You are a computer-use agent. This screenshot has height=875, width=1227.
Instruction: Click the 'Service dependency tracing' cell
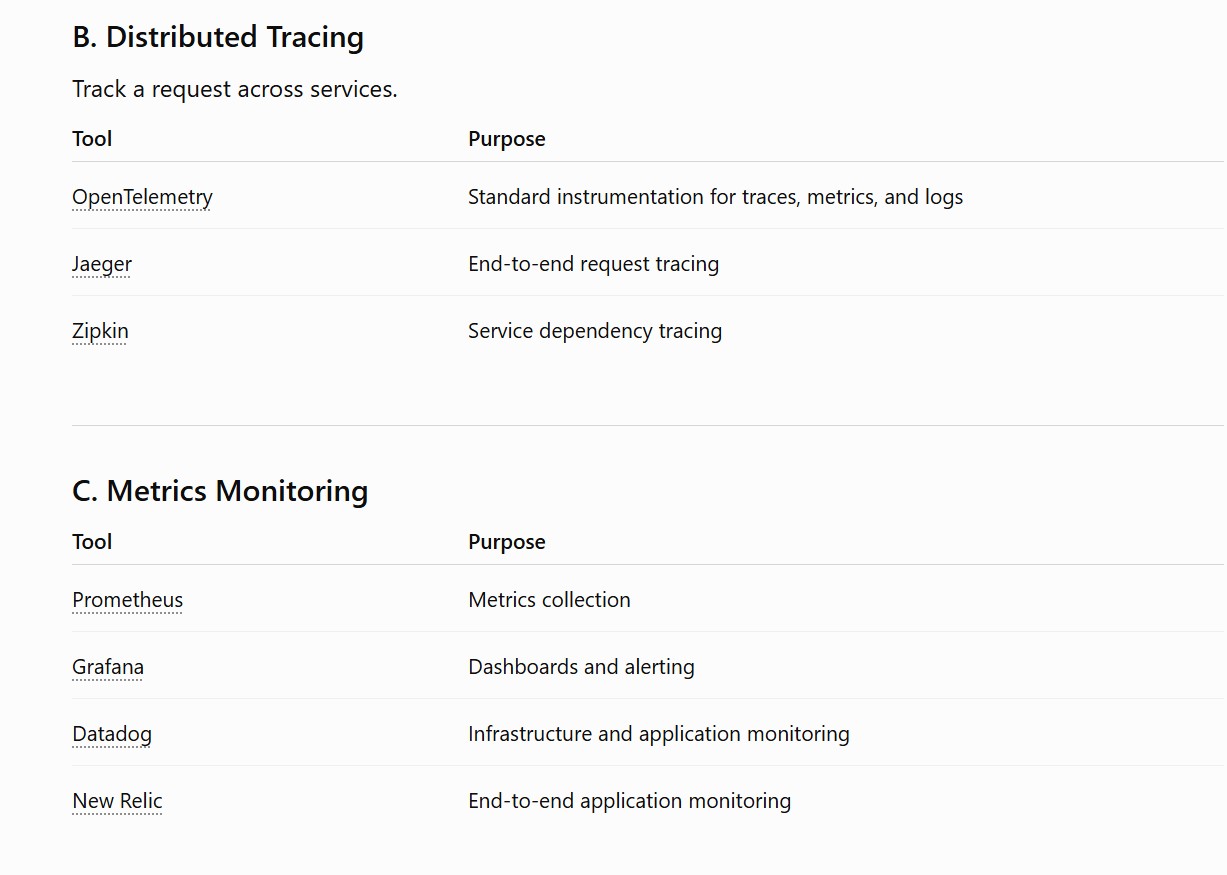pos(595,331)
